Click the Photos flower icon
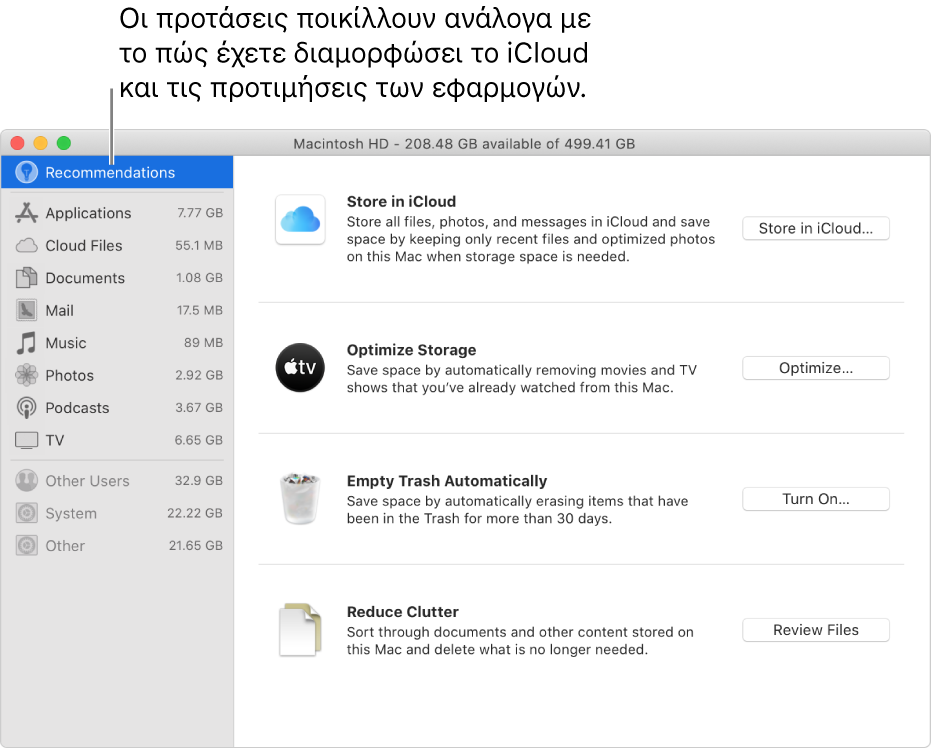Screen dimensions: 931x750 26,375
